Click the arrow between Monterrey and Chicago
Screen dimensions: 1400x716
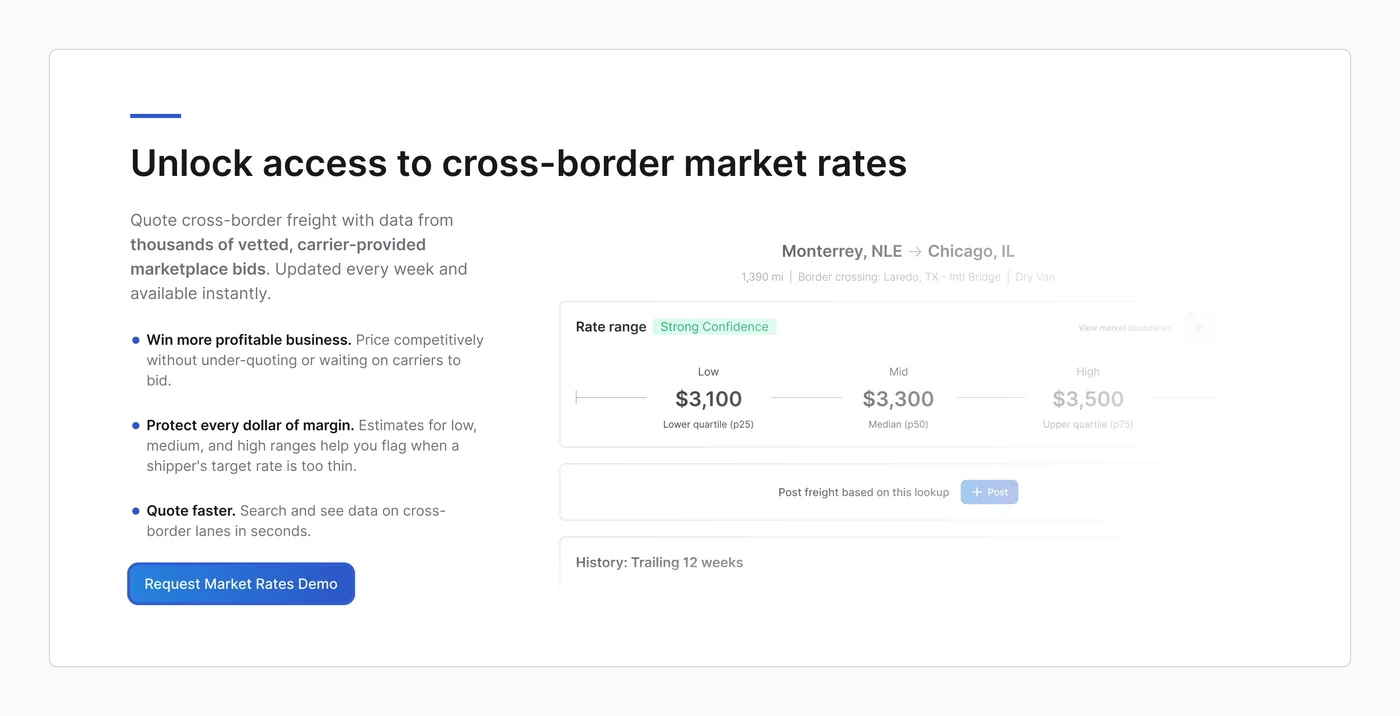pyautogui.click(x=915, y=251)
